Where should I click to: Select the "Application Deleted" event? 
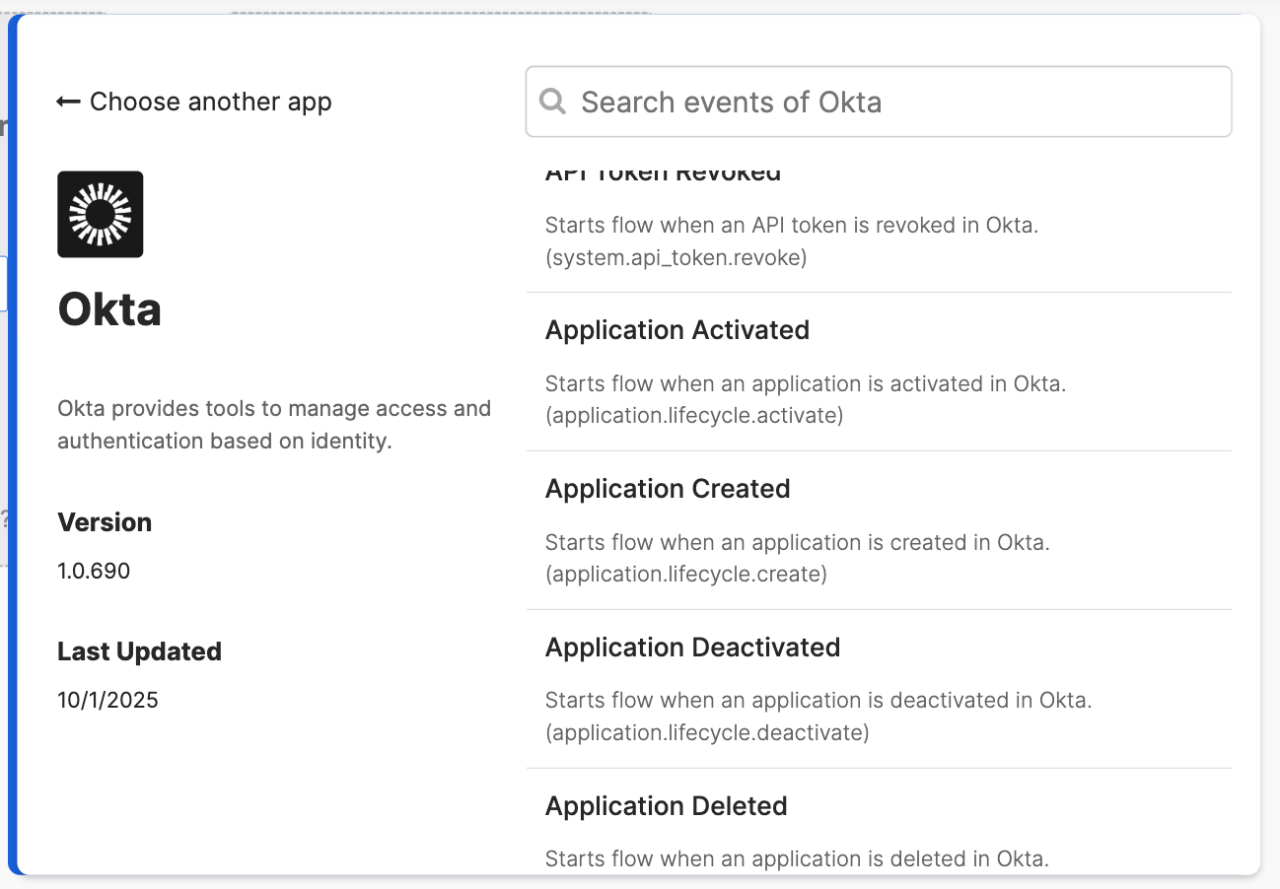(666, 806)
